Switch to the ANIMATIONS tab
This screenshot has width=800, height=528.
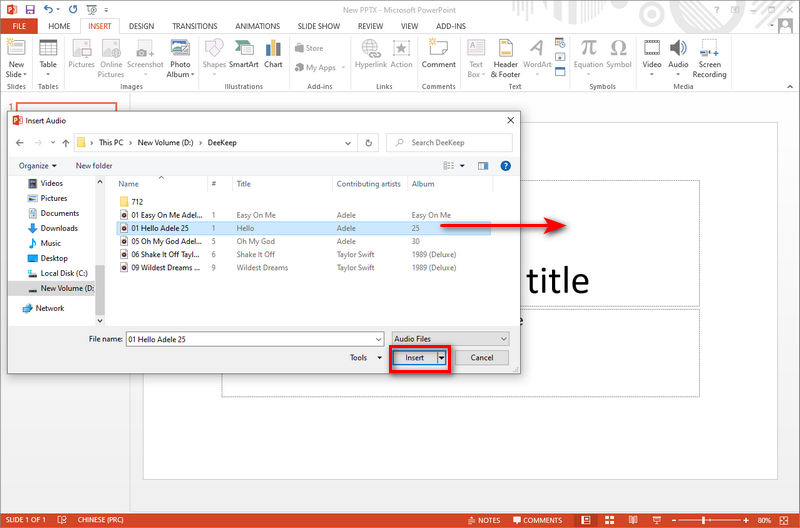(258, 26)
